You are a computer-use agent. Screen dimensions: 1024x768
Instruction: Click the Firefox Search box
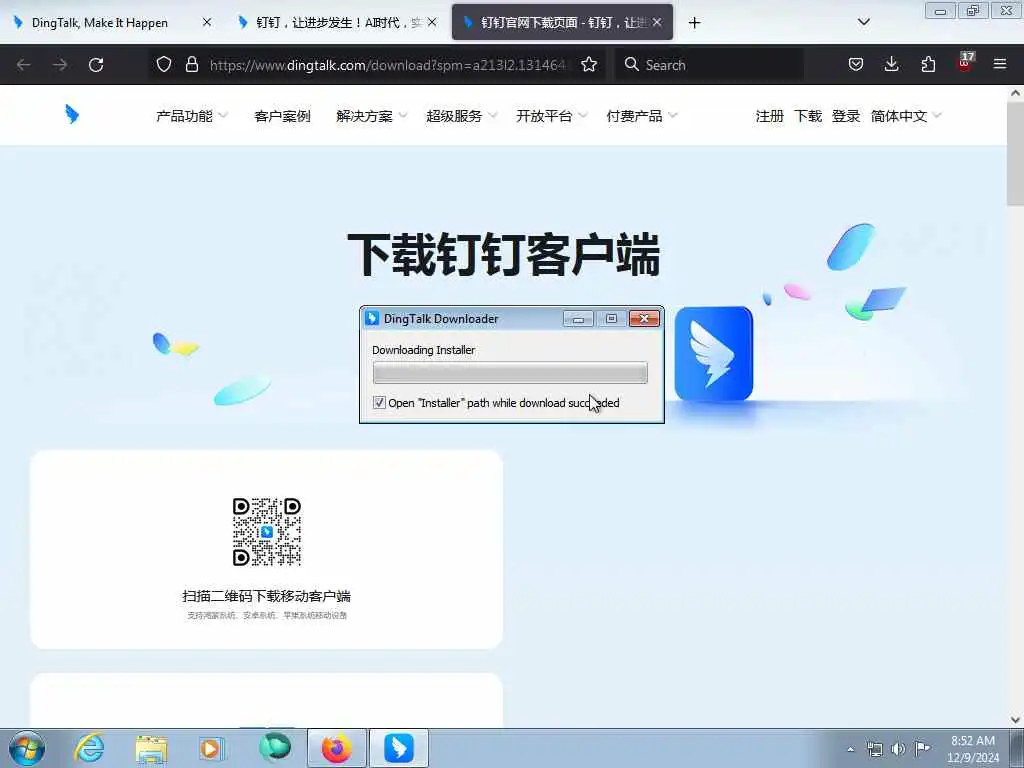pyautogui.click(x=709, y=65)
